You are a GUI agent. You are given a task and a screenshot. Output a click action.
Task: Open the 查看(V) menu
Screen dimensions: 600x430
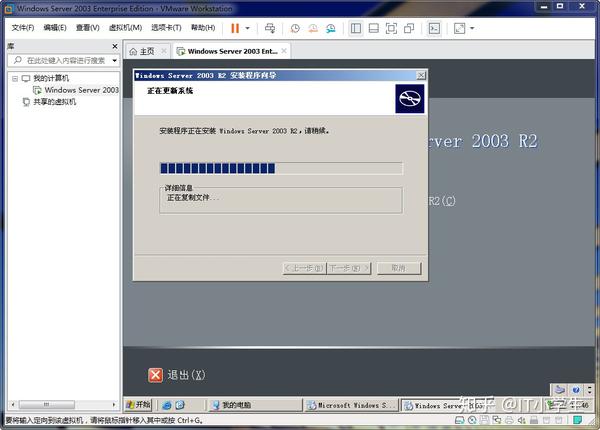(x=88, y=28)
